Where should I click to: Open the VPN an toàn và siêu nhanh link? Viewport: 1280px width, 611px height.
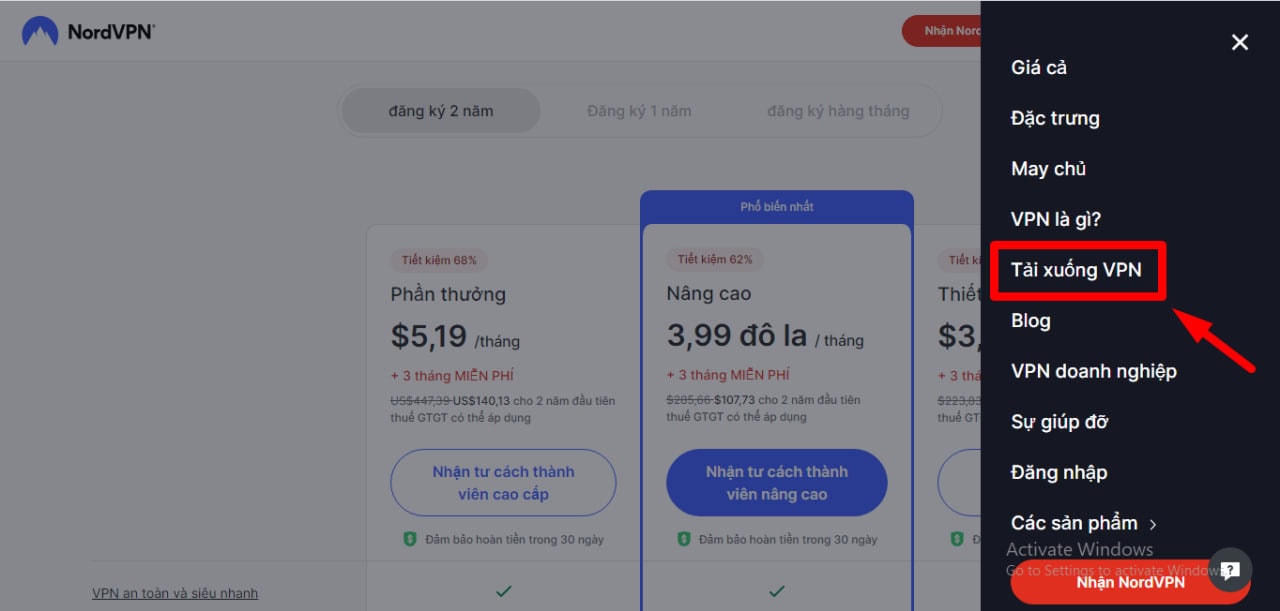coord(175,593)
